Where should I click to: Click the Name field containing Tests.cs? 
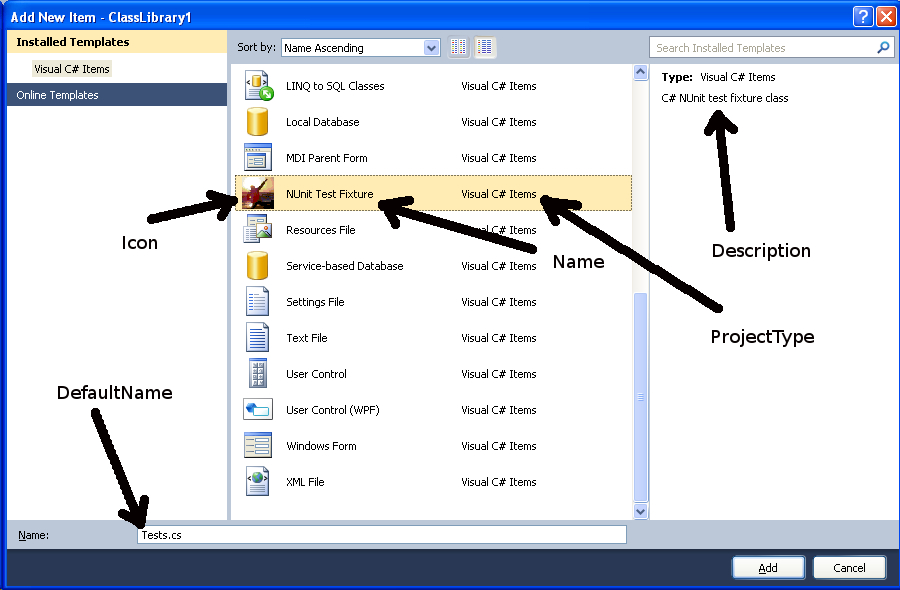tap(382, 535)
